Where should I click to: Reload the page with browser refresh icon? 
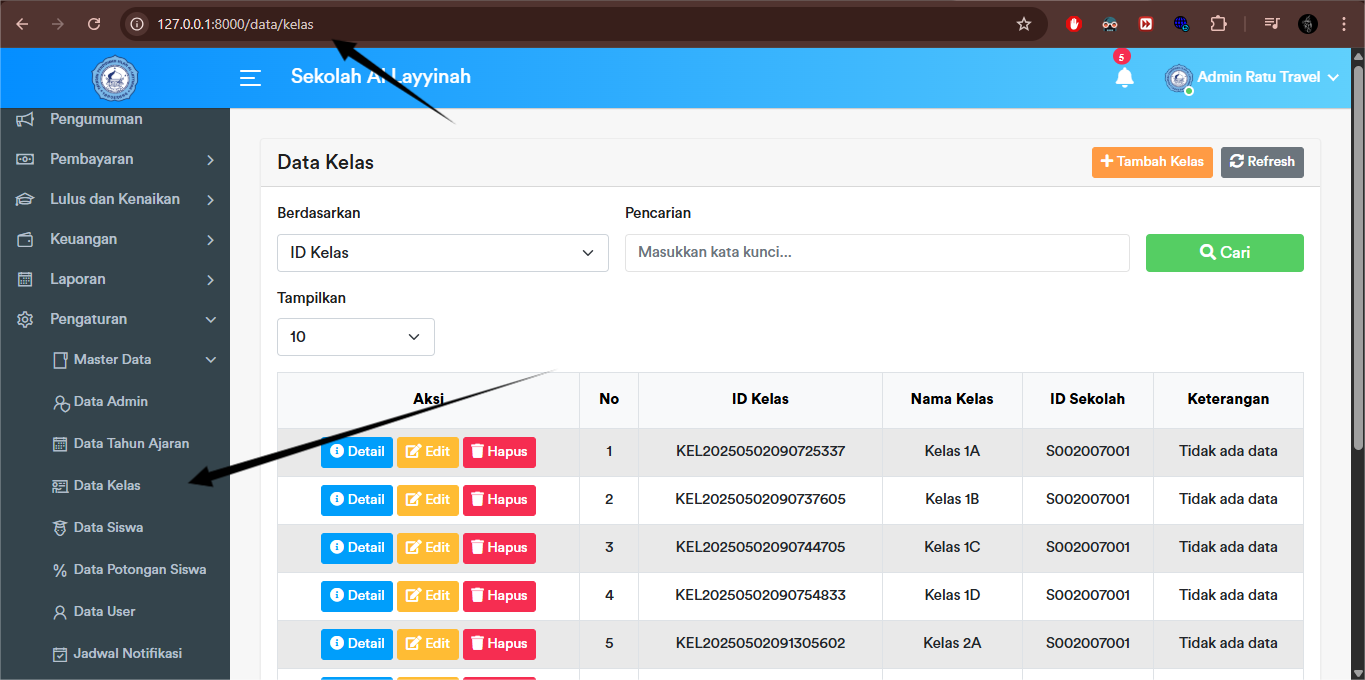[94, 24]
